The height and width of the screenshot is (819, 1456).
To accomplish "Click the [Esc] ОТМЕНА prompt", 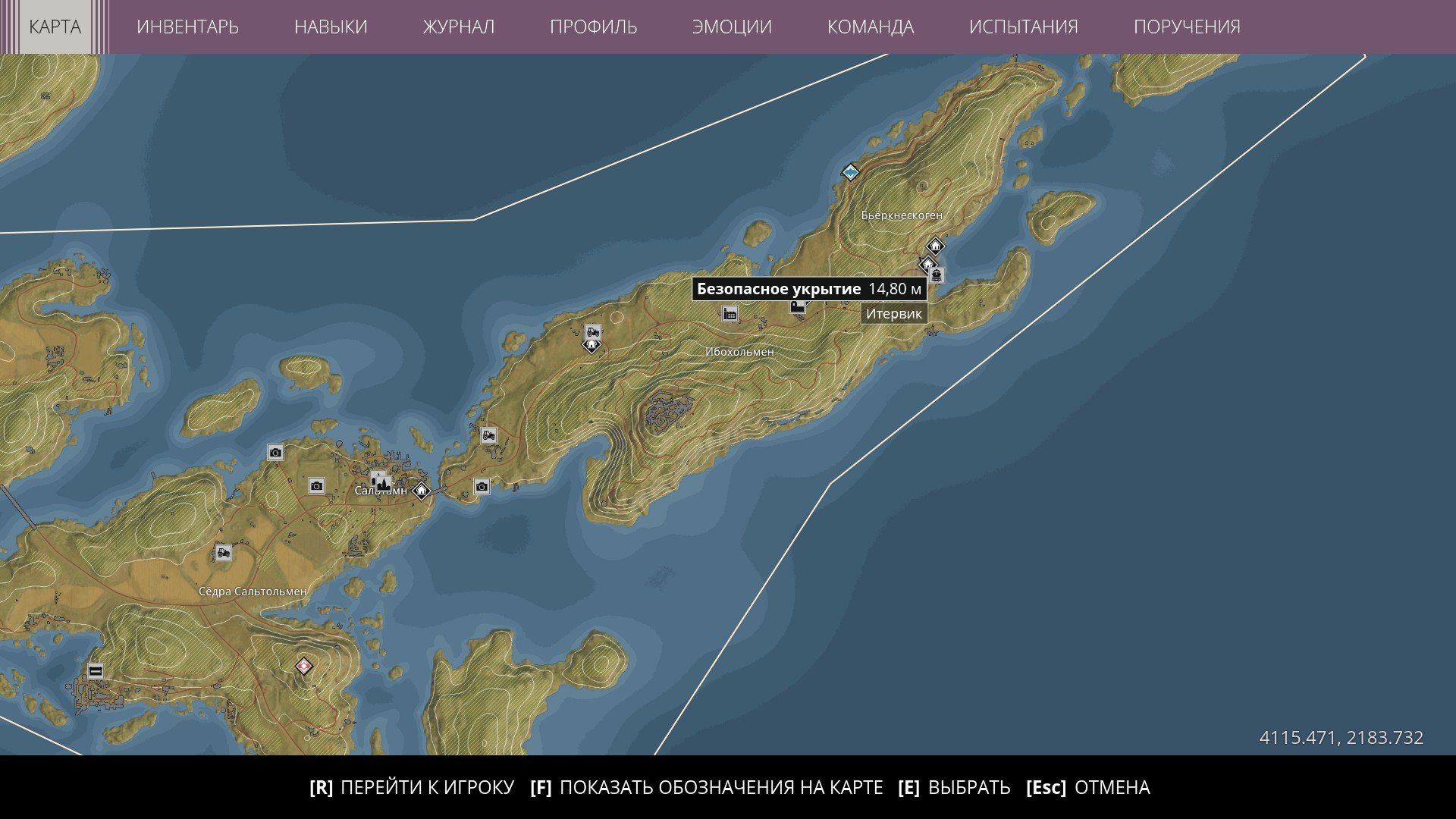I will [1088, 787].
